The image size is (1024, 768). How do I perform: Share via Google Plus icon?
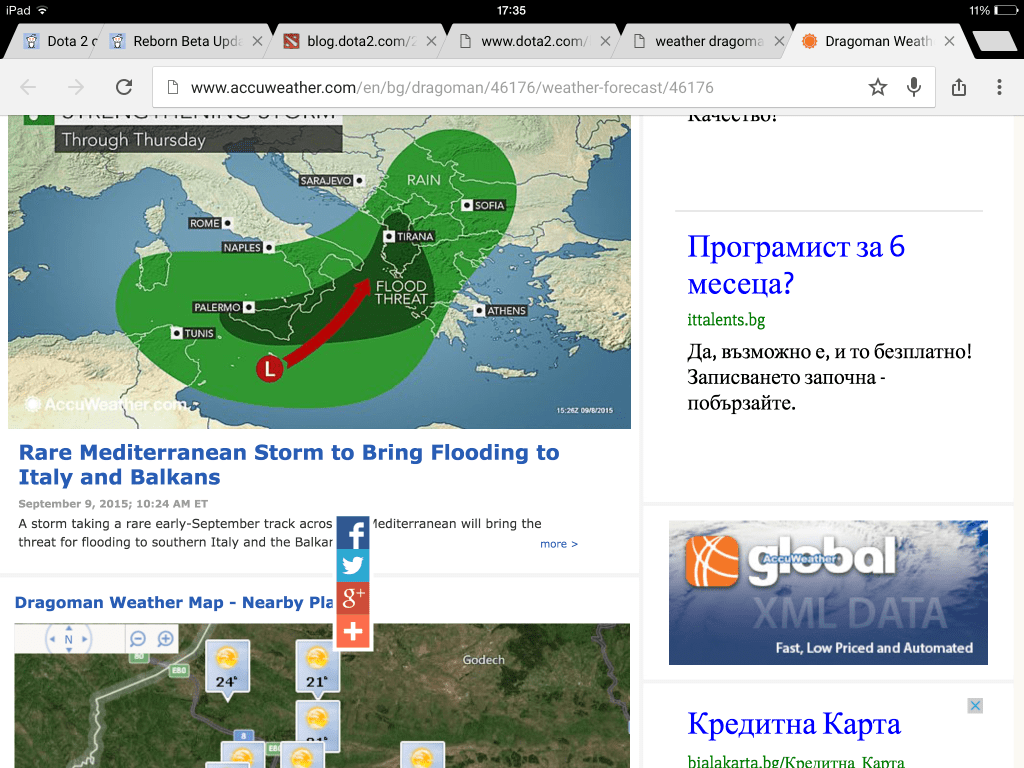point(353,599)
